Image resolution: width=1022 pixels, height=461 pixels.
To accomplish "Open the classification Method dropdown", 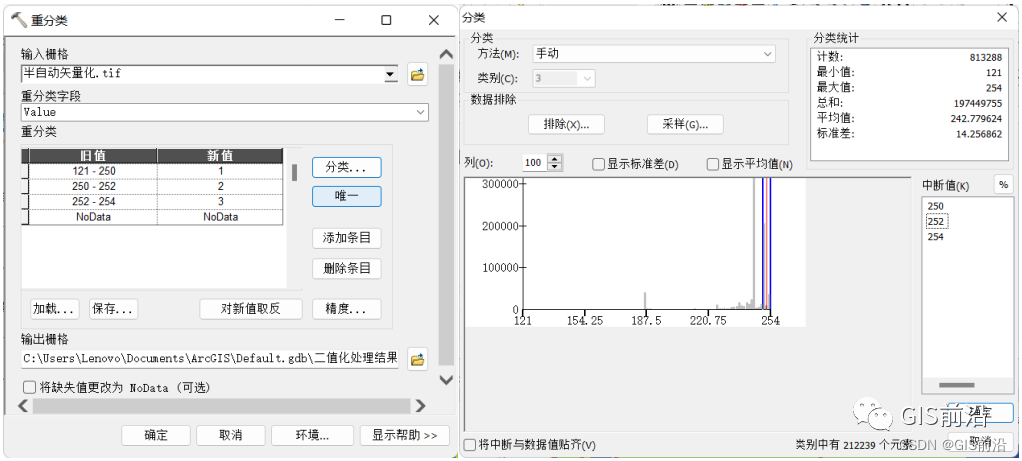I will click(767, 54).
